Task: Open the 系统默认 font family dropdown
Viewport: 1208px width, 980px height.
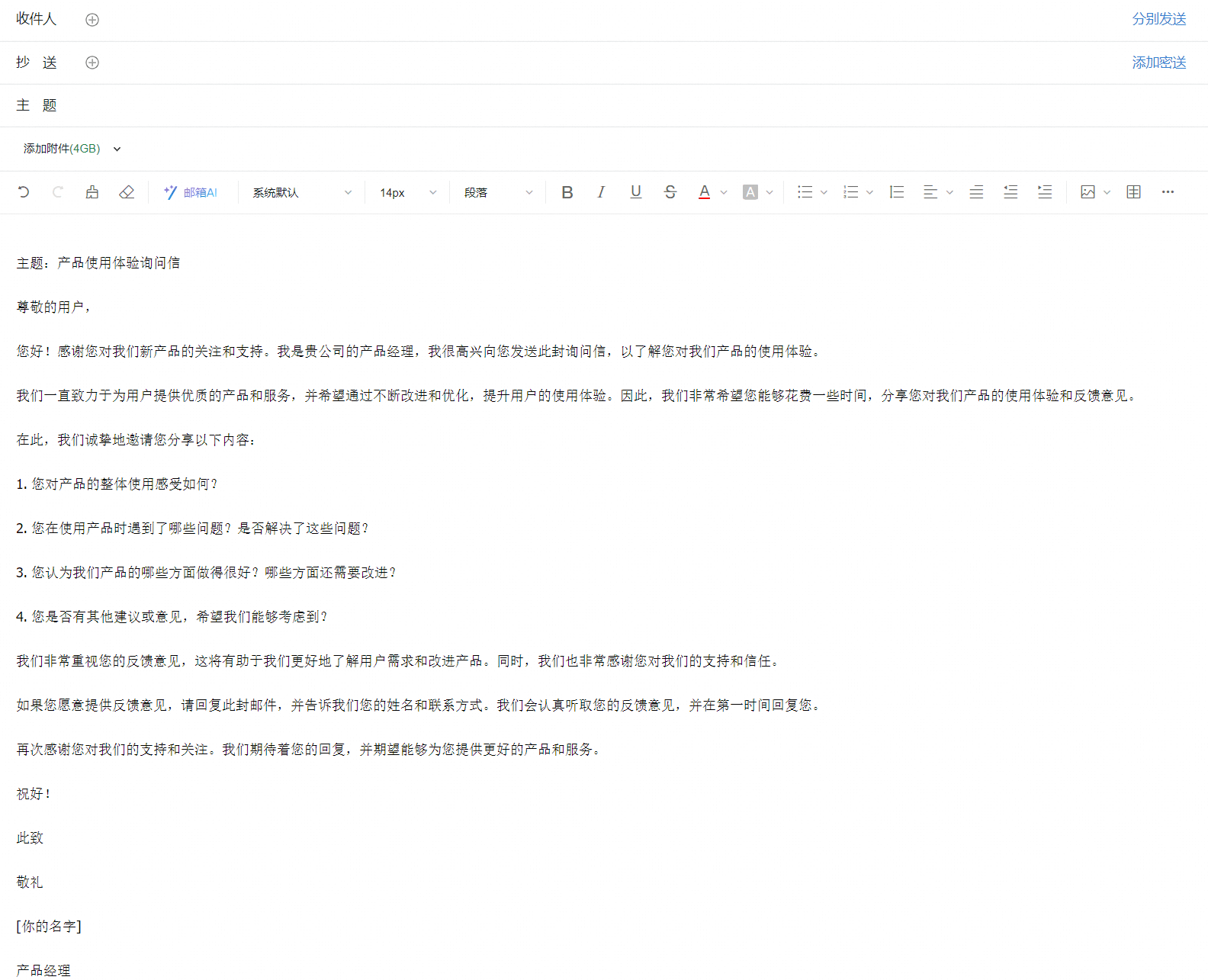Action: tap(301, 192)
